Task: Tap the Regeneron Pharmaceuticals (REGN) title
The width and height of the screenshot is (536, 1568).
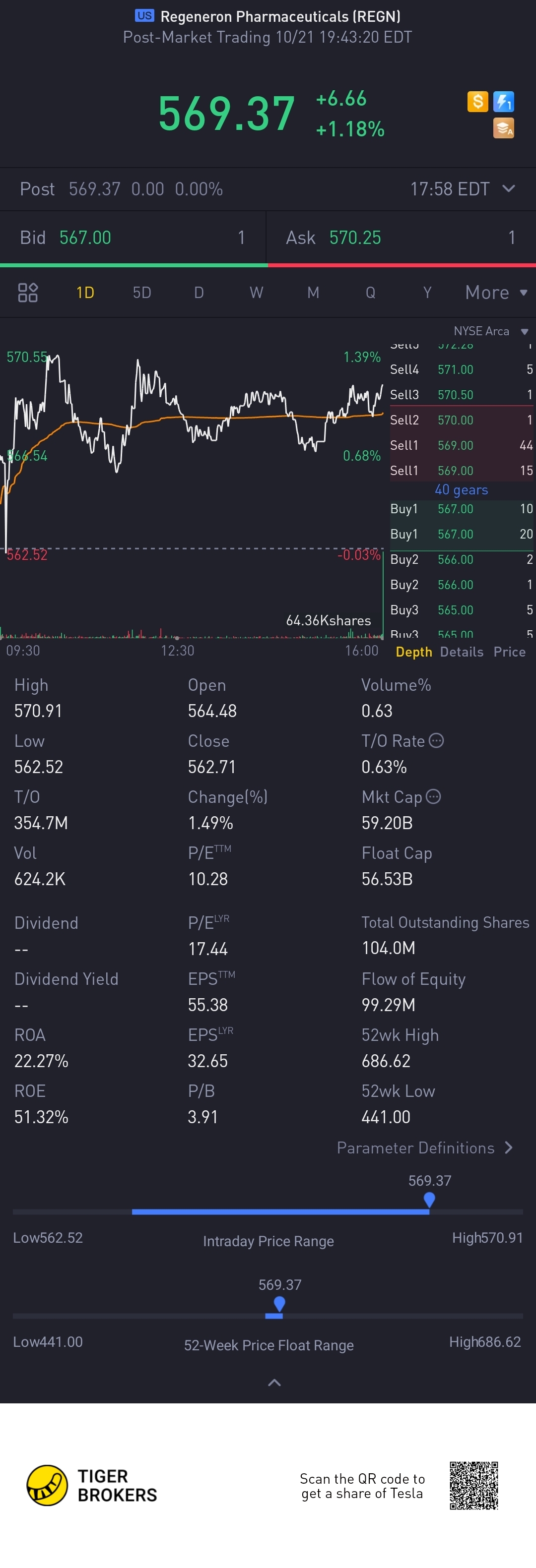Action: pyautogui.click(x=280, y=16)
